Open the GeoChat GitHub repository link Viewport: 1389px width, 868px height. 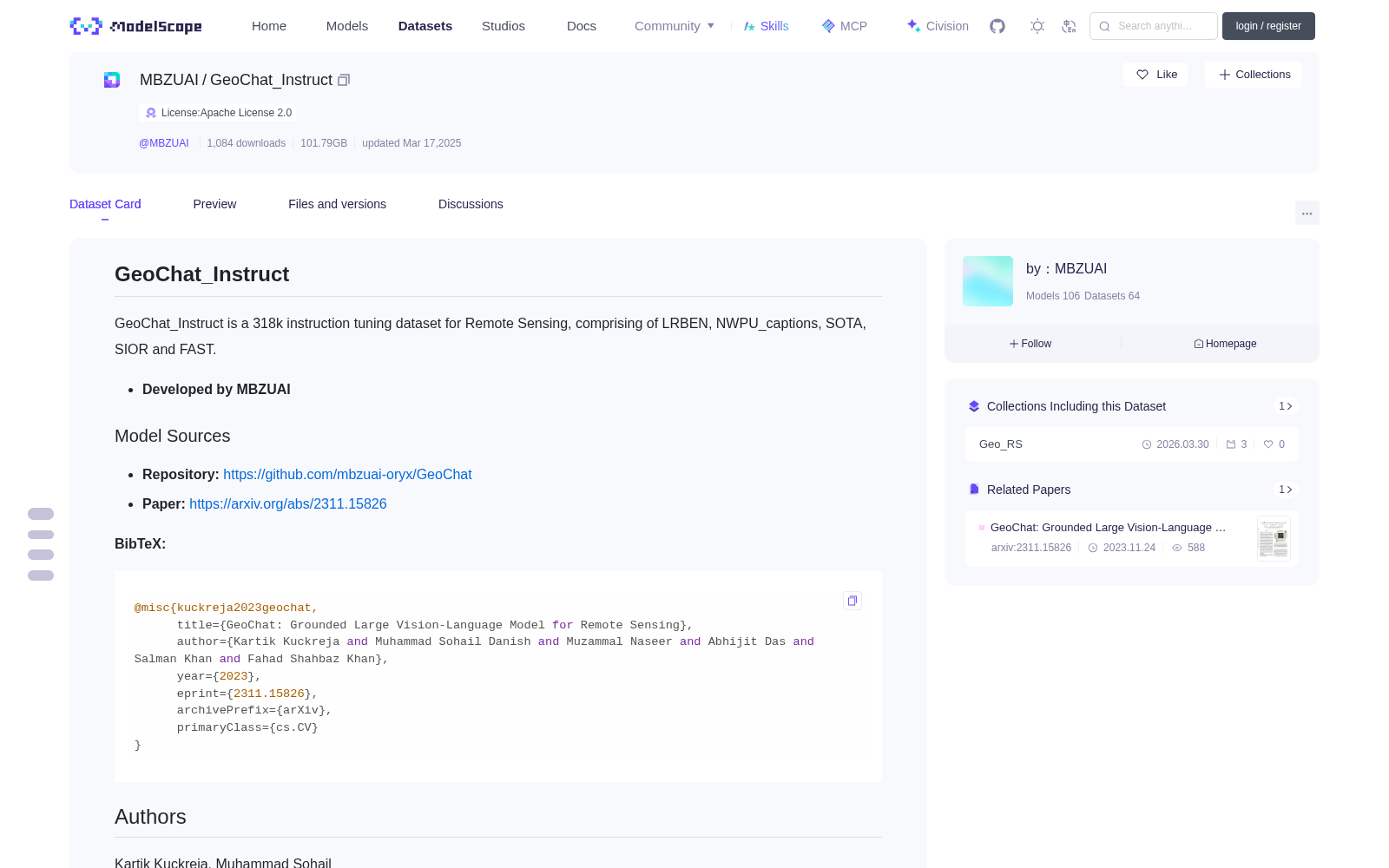coord(347,474)
